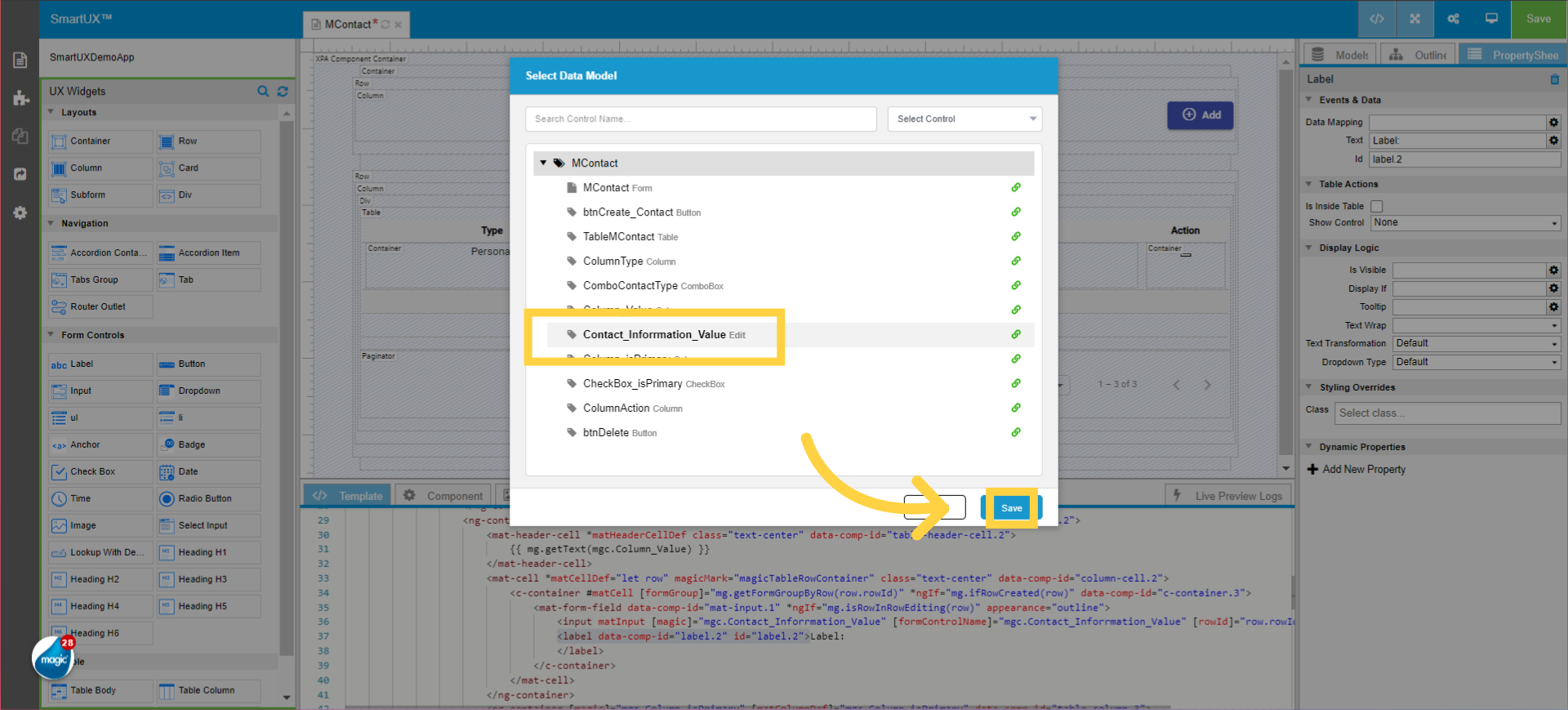Open the Outline tab

tap(1420, 55)
